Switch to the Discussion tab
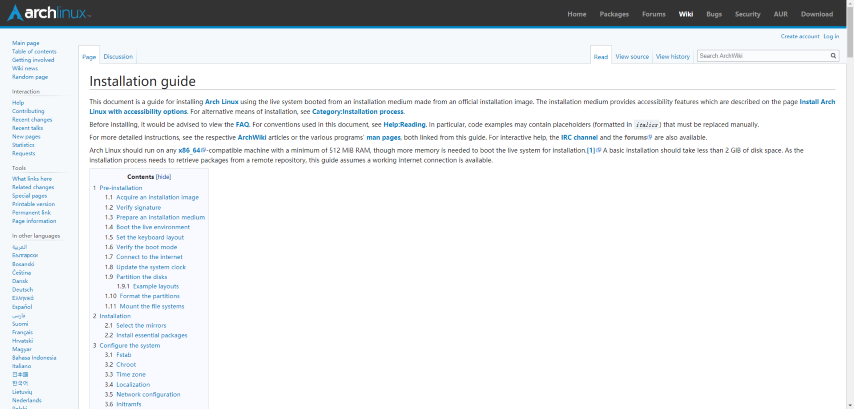 click(x=118, y=57)
